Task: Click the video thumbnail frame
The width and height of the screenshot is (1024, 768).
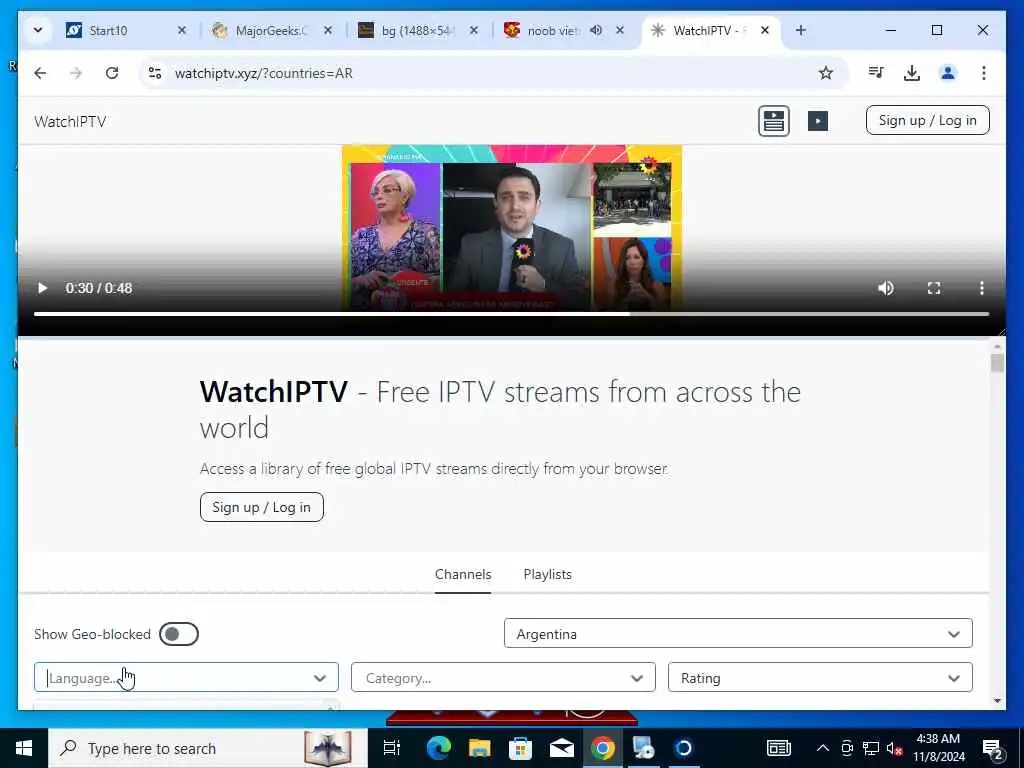Action: click(x=512, y=227)
